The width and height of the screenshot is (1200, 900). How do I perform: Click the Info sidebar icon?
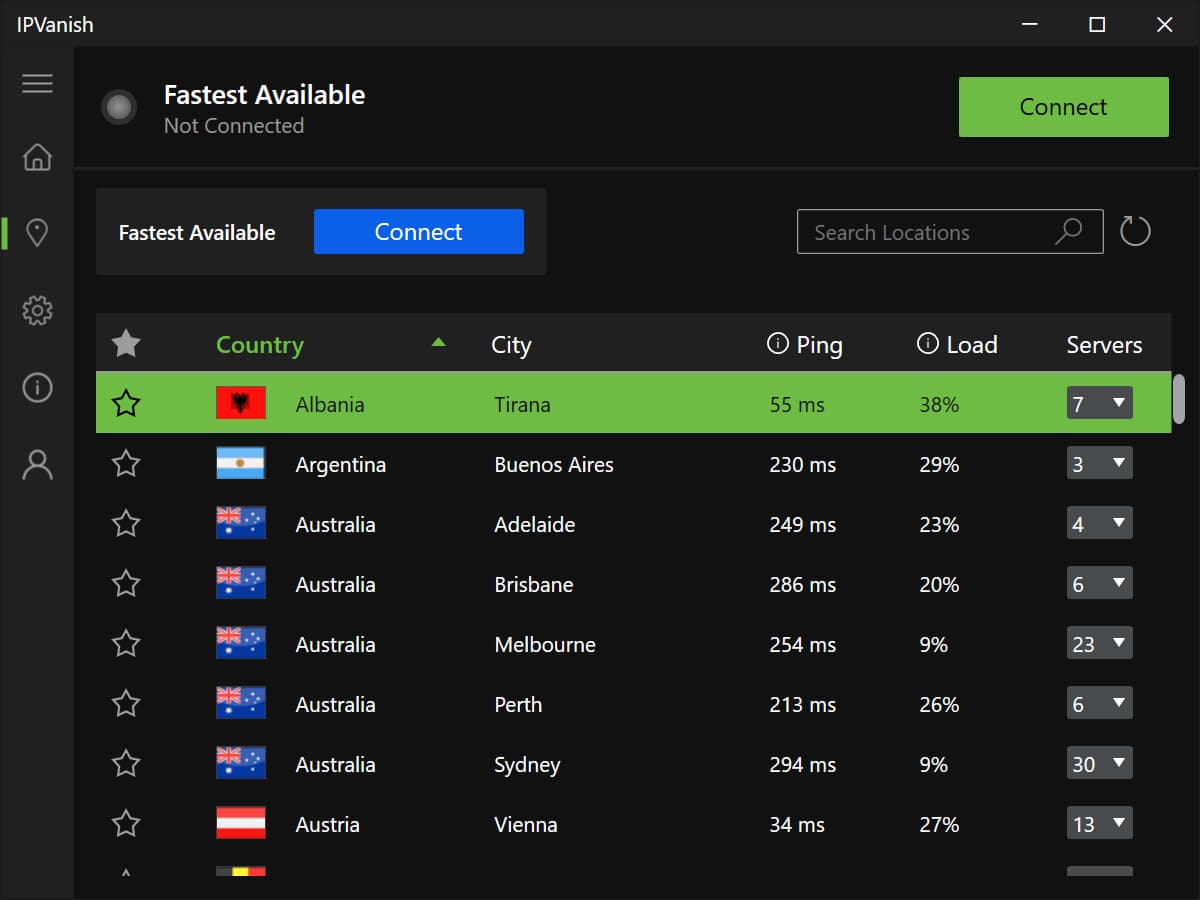click(x=37, y=388)
